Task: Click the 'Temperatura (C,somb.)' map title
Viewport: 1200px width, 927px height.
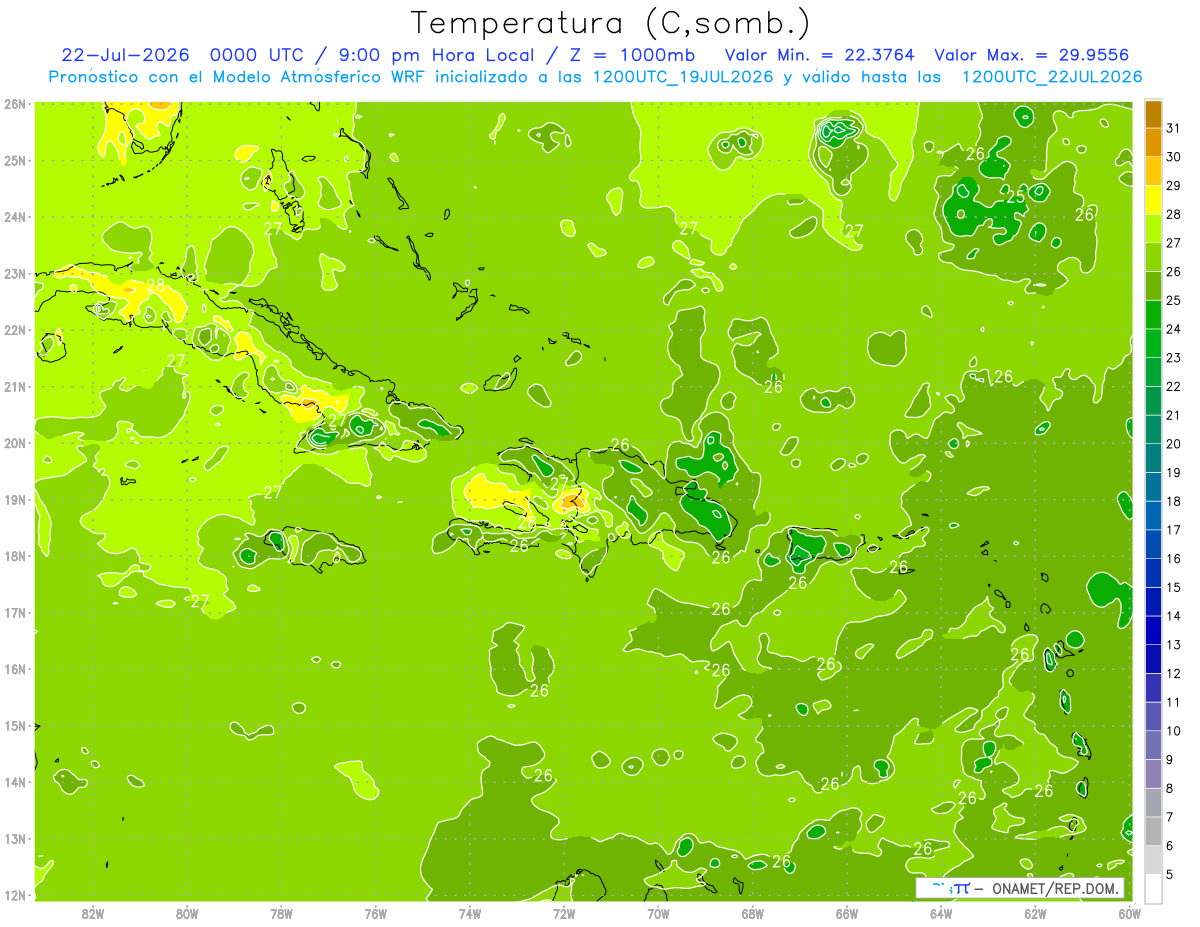Action: (611, 23)
